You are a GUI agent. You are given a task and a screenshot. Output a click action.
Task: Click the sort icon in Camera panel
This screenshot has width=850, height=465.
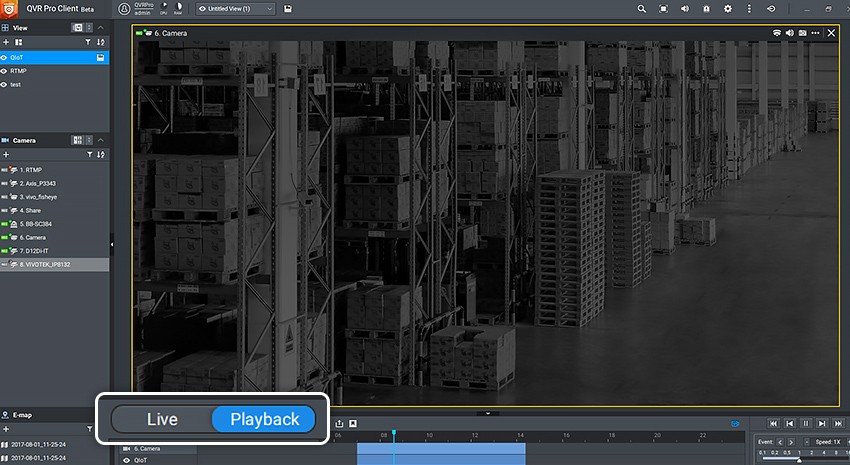click(101, 155)
